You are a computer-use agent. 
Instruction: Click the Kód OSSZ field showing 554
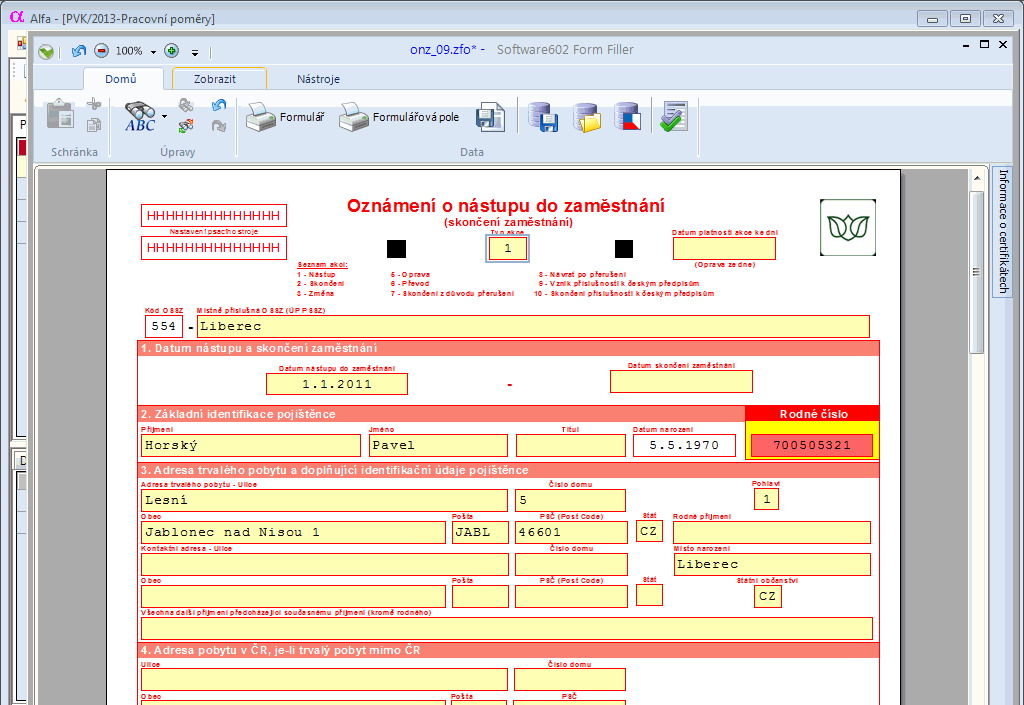tap(163, 326)
